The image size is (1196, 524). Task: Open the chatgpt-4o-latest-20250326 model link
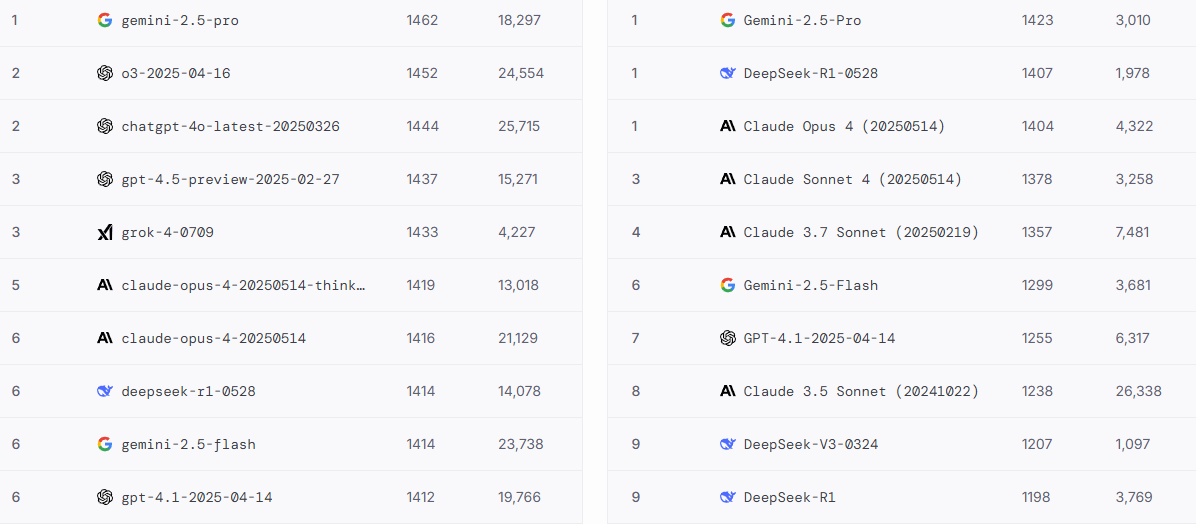click(230, 127)
